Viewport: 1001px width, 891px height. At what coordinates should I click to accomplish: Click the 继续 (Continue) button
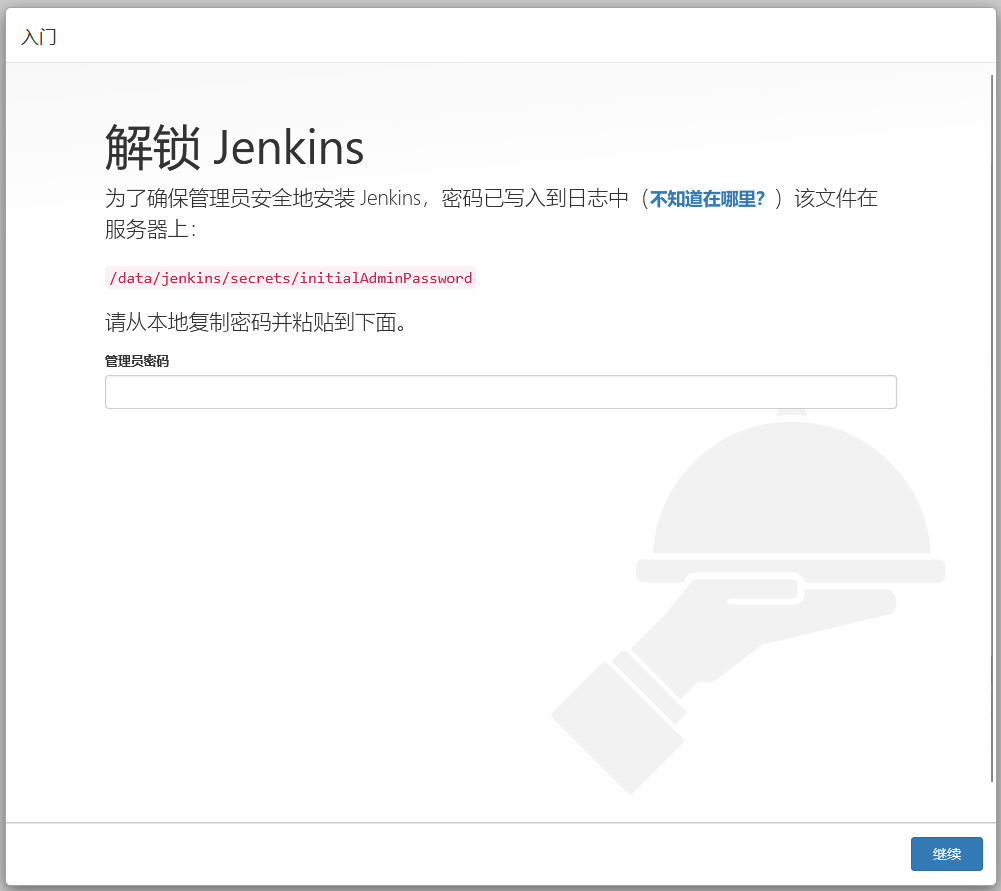coord(946,853)
